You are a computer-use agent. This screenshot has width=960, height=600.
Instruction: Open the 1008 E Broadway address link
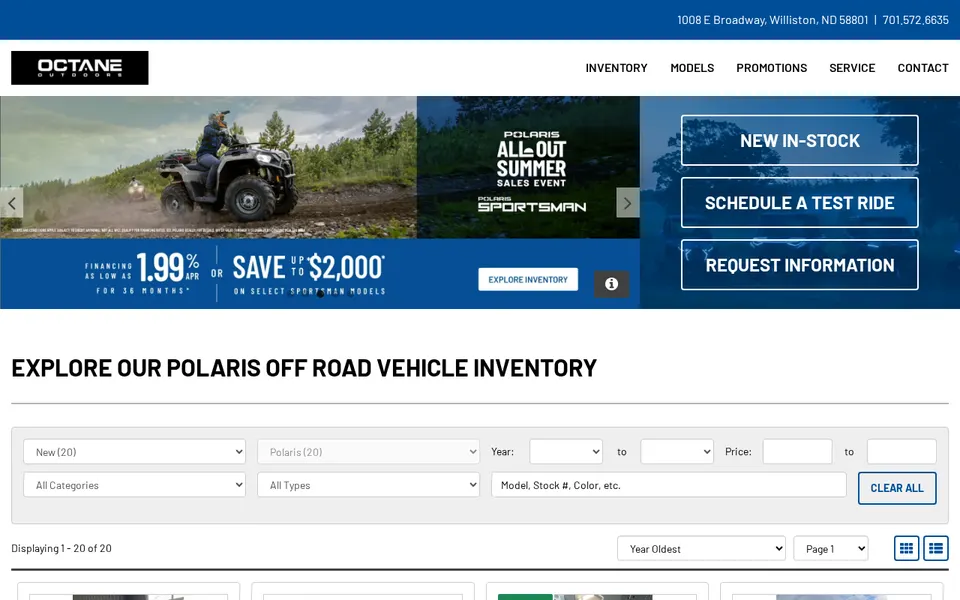click(773, 20)
